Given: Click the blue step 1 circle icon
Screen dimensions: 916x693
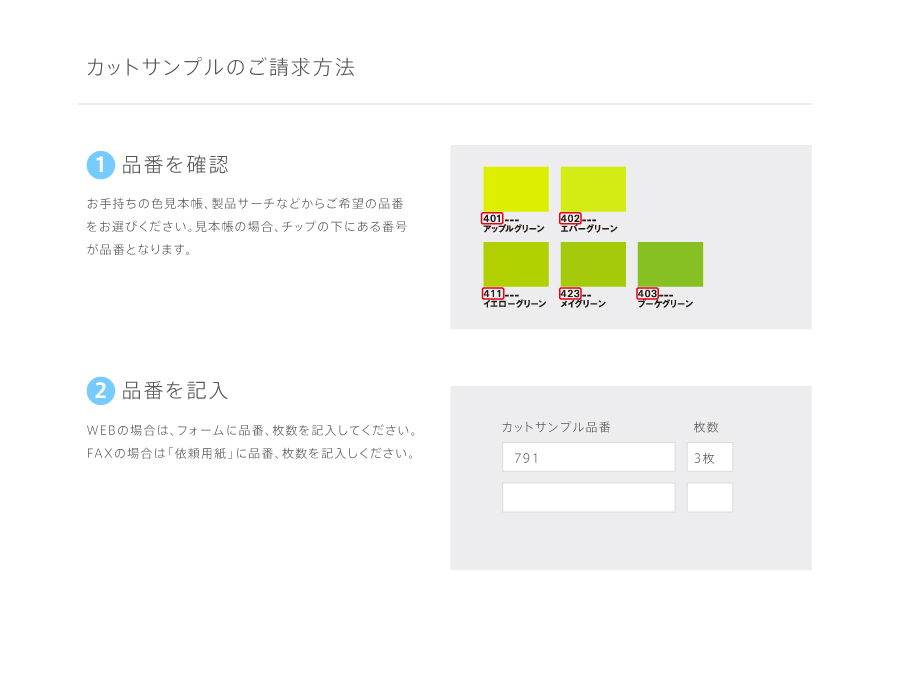Looking at the screenshot, I should [100, 165].
